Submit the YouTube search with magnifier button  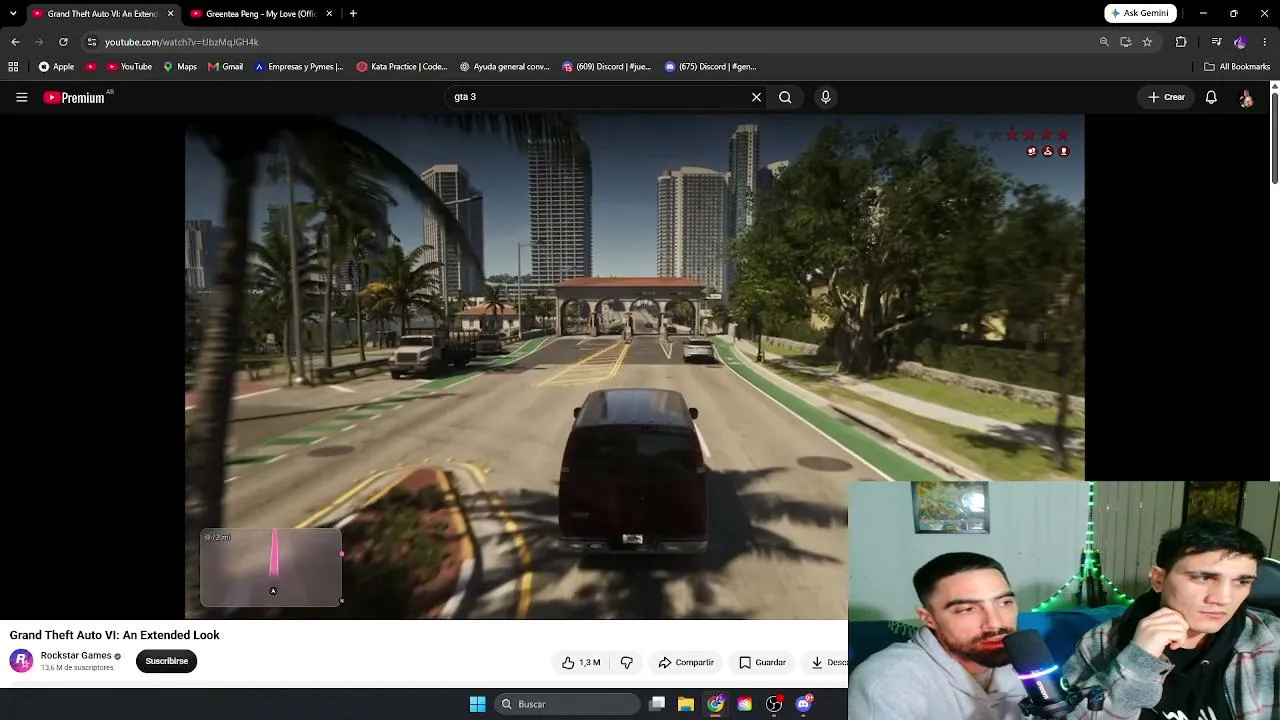785,97
